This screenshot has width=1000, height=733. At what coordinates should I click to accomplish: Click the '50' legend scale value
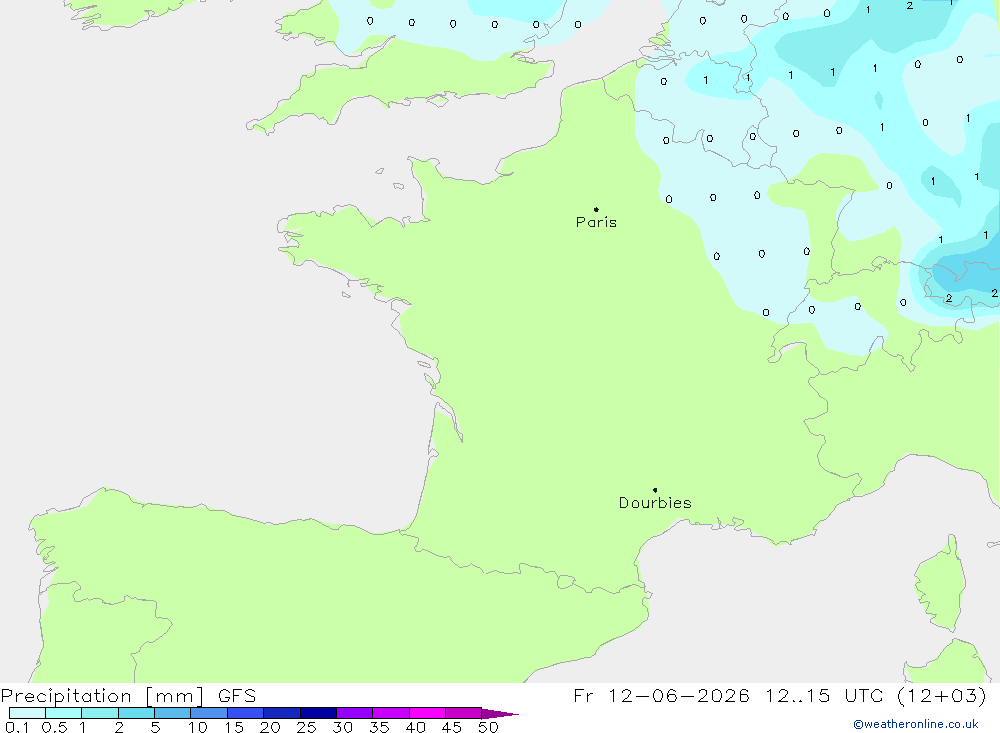(489, 727)
